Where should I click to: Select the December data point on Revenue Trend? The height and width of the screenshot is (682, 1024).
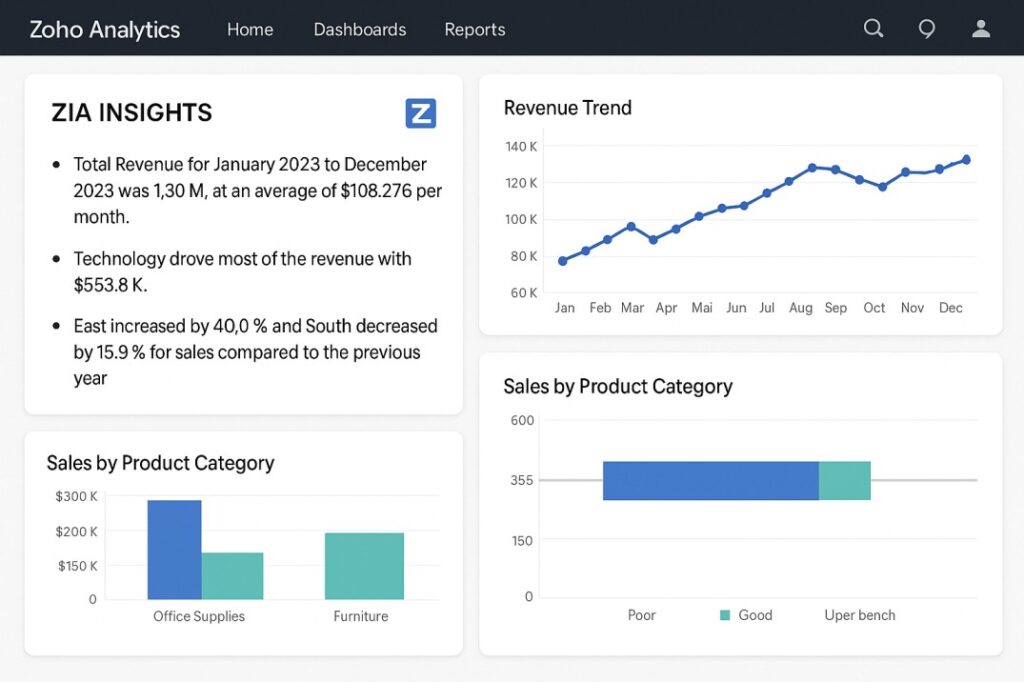click(965, 159)
